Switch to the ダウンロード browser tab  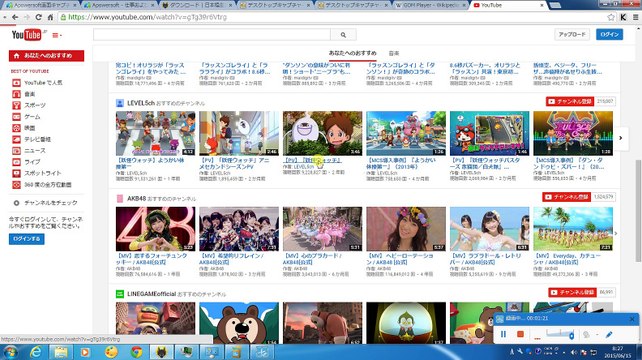coord(197,5)
